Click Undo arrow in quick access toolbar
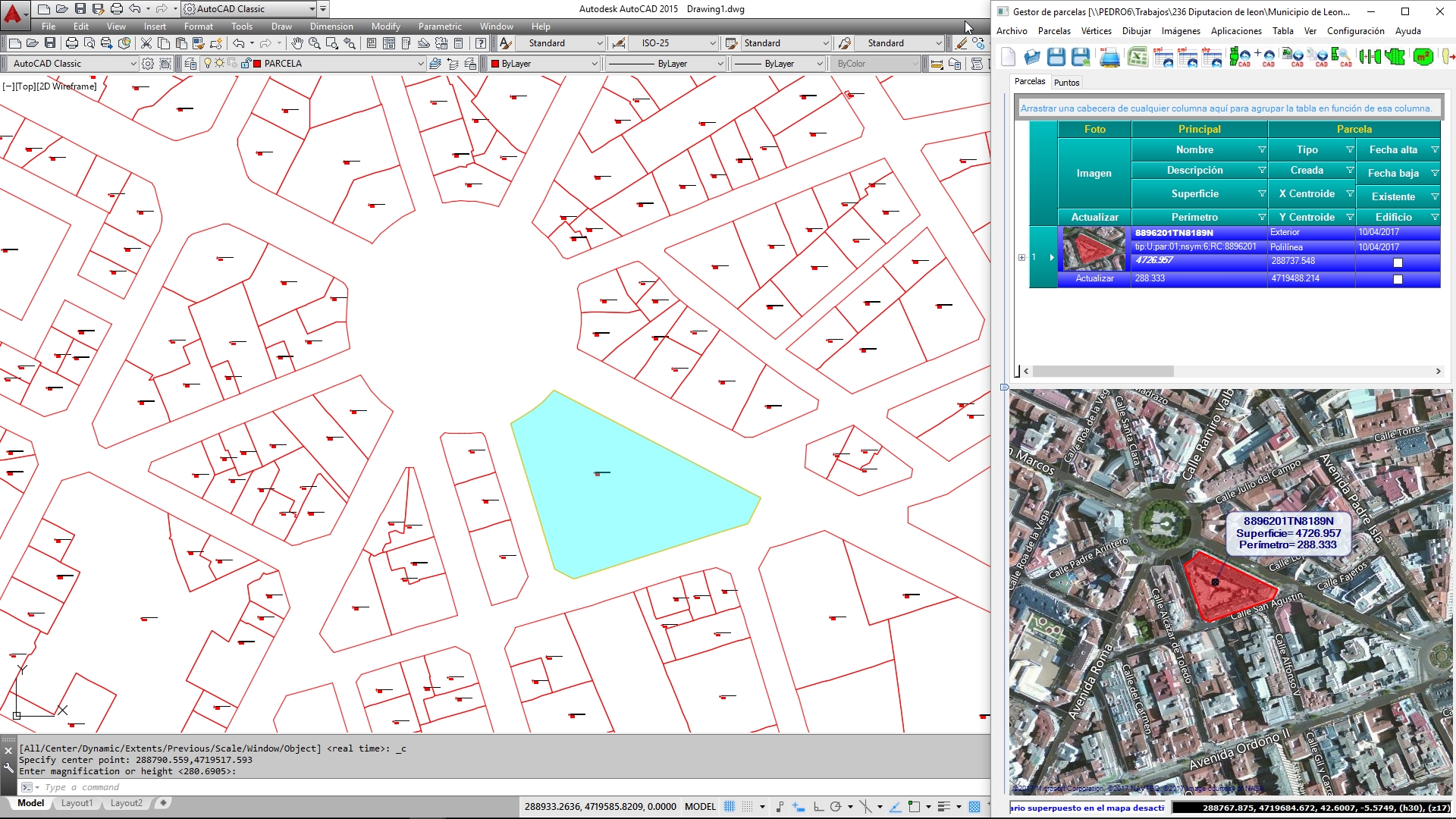Image resolution: width=1456 pixels, height=819 pixels. (x=134, y=9)
